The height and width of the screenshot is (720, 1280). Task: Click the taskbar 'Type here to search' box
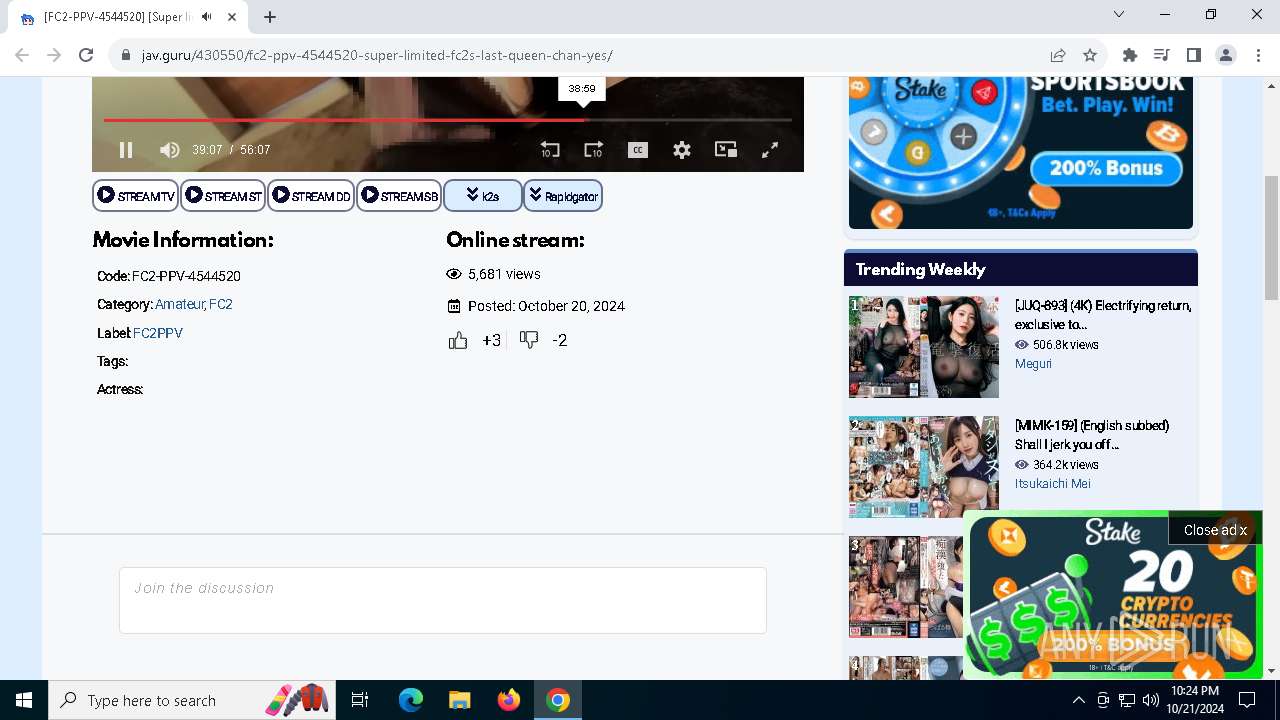point(193,700)
